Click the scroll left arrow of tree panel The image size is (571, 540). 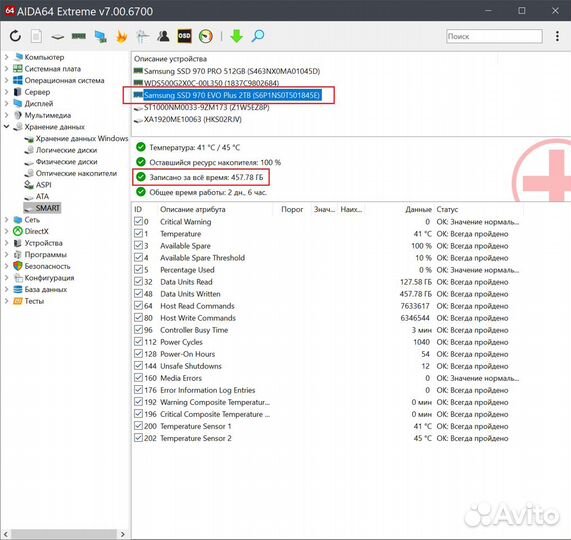click(x=5, y=534)
